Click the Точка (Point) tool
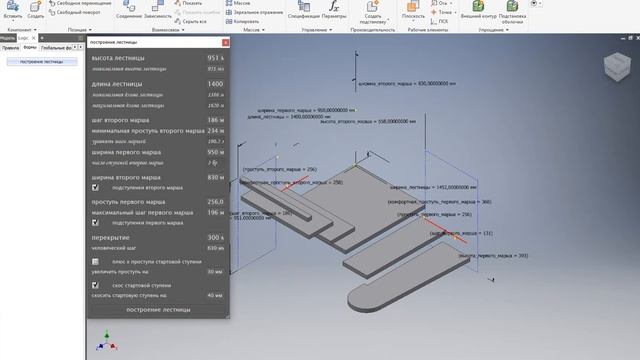This screenshot has width=640, height=360. 441,13
